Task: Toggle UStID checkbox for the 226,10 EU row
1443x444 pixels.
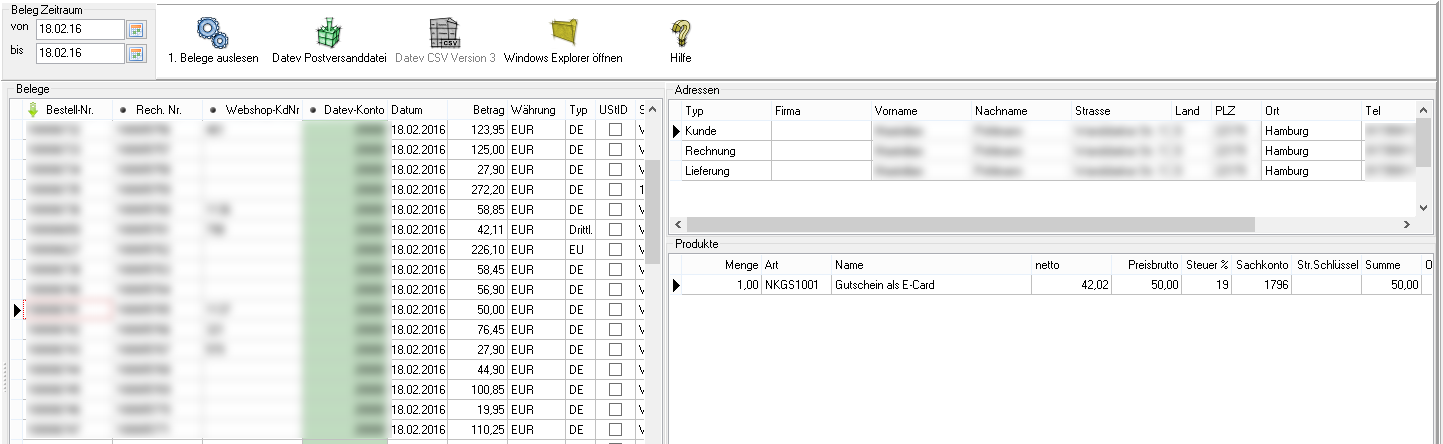Action: tap(615, 249)
